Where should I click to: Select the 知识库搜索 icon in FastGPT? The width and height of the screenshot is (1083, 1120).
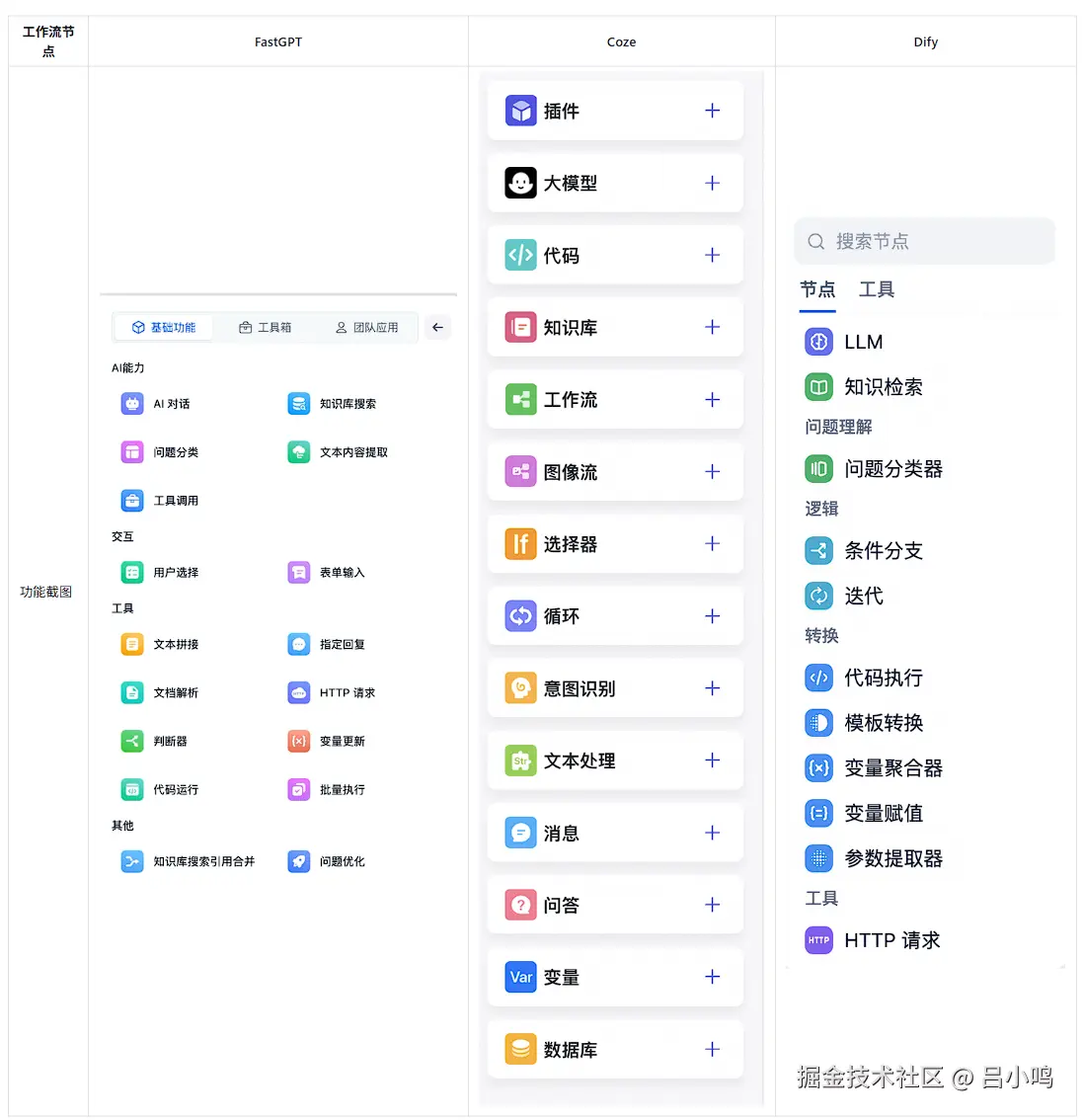click(x=298, y=404)
